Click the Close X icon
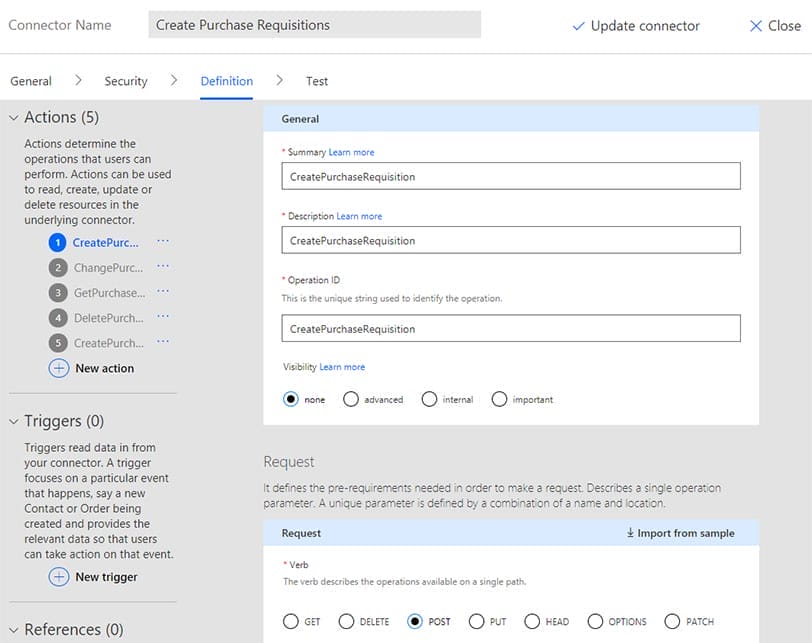This screenshot has width=812, height=643. pyautogui.click(x=756, y=26)
